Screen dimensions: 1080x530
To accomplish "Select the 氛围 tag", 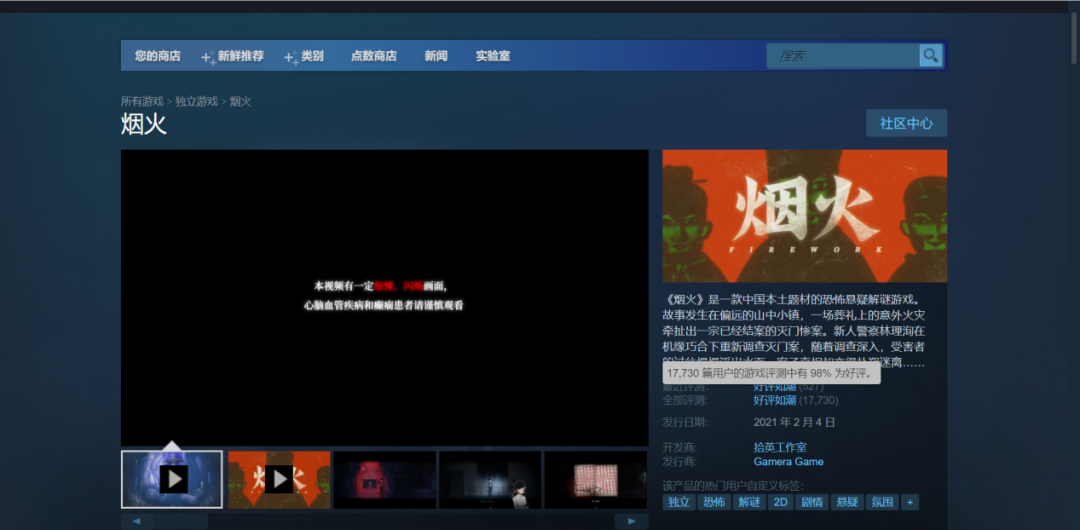I will (x=882, y=502).
